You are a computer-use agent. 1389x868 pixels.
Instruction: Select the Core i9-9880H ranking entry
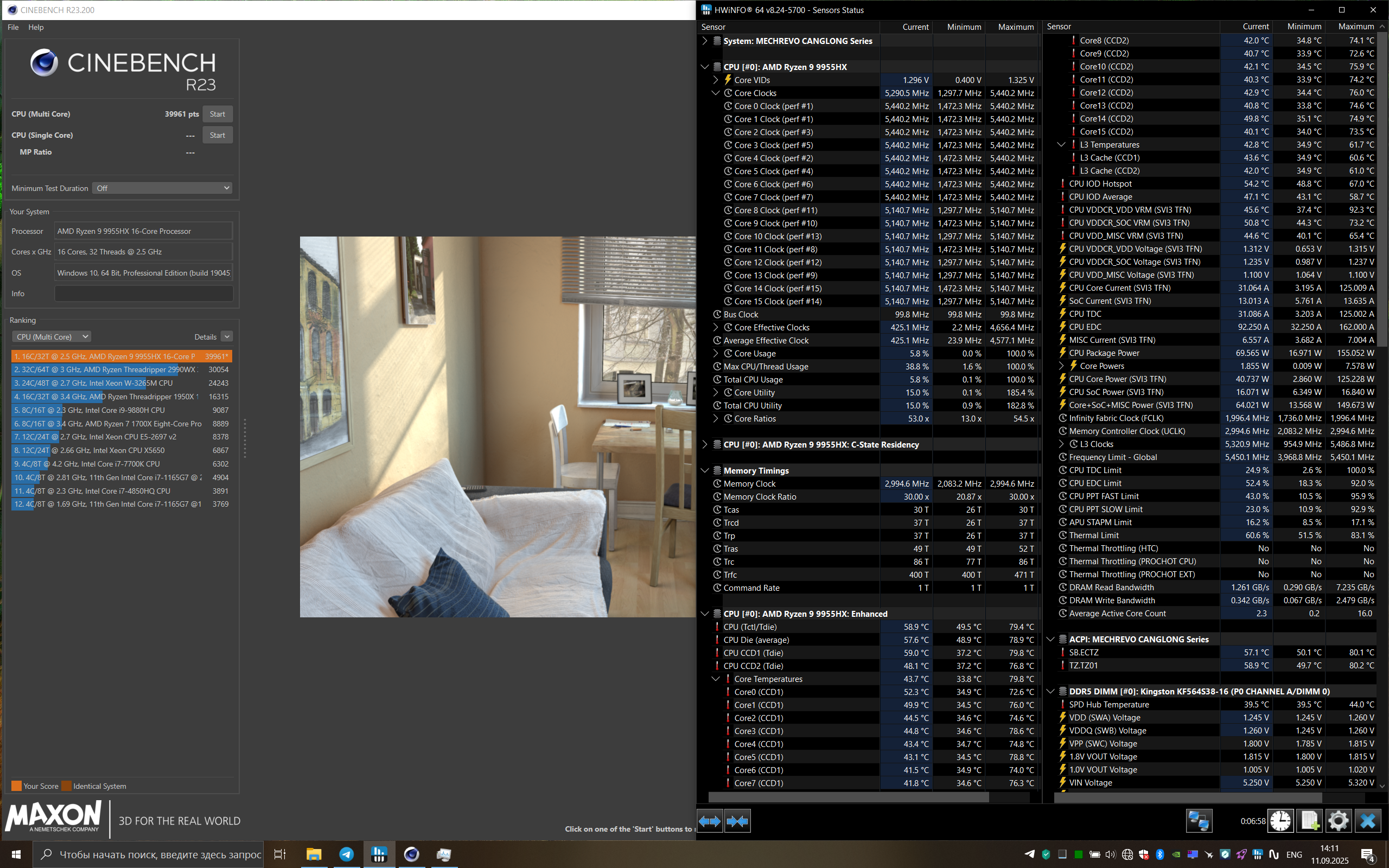(122, 410)
